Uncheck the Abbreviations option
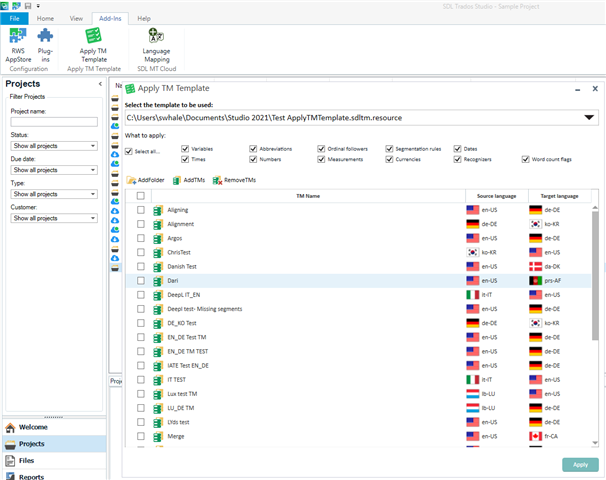This screenshot has width=606, height=480. point(253,149)
